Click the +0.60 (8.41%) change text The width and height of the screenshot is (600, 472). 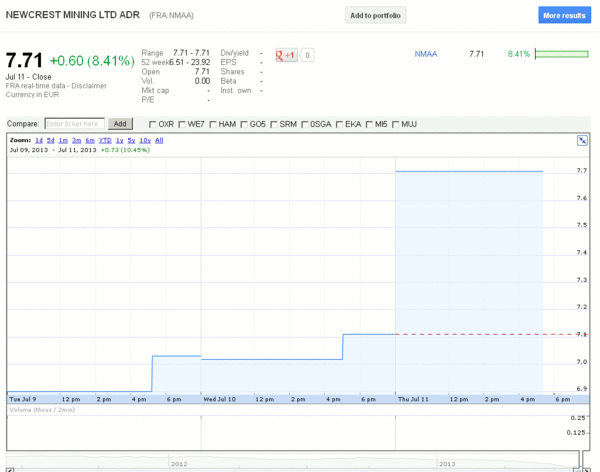point(92,61)
